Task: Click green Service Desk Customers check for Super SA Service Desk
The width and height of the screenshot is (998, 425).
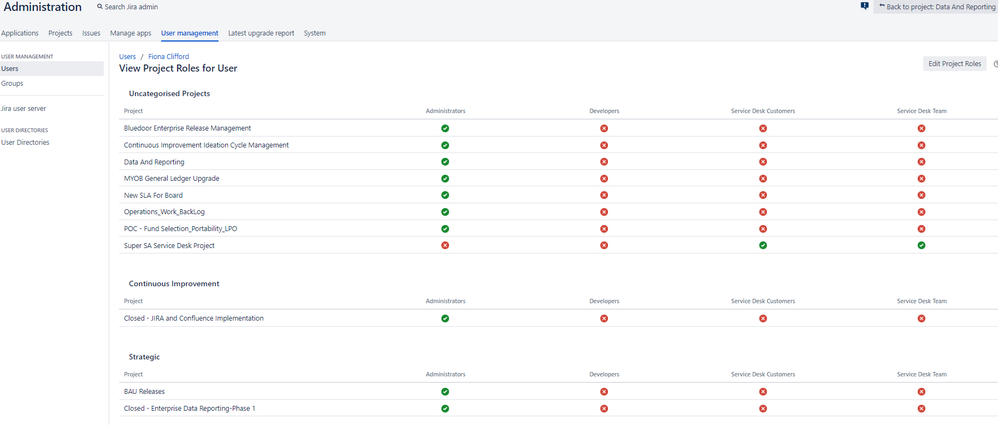Action: (x=763, y=245)
